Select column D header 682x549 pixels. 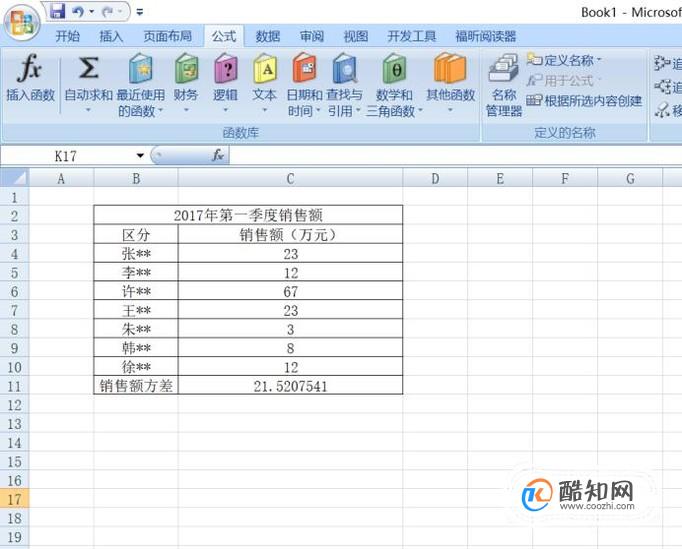click(x=435, y=178)
